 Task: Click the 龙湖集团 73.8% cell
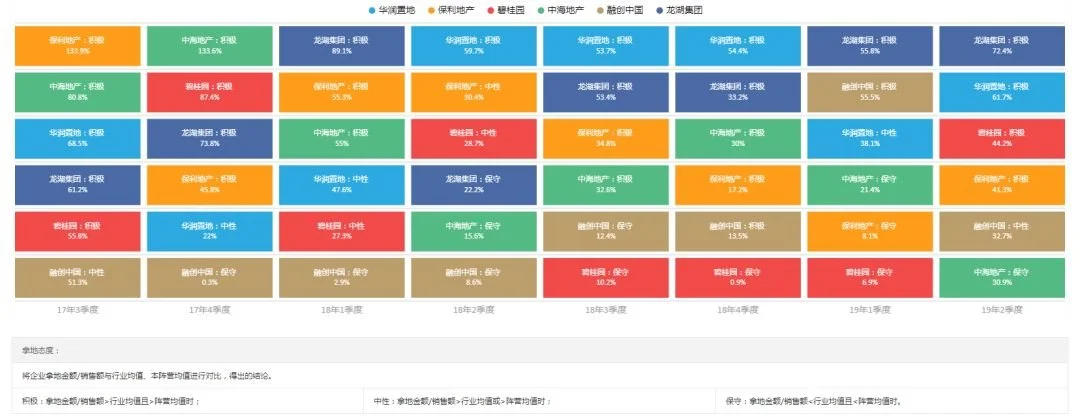(210, 139)
